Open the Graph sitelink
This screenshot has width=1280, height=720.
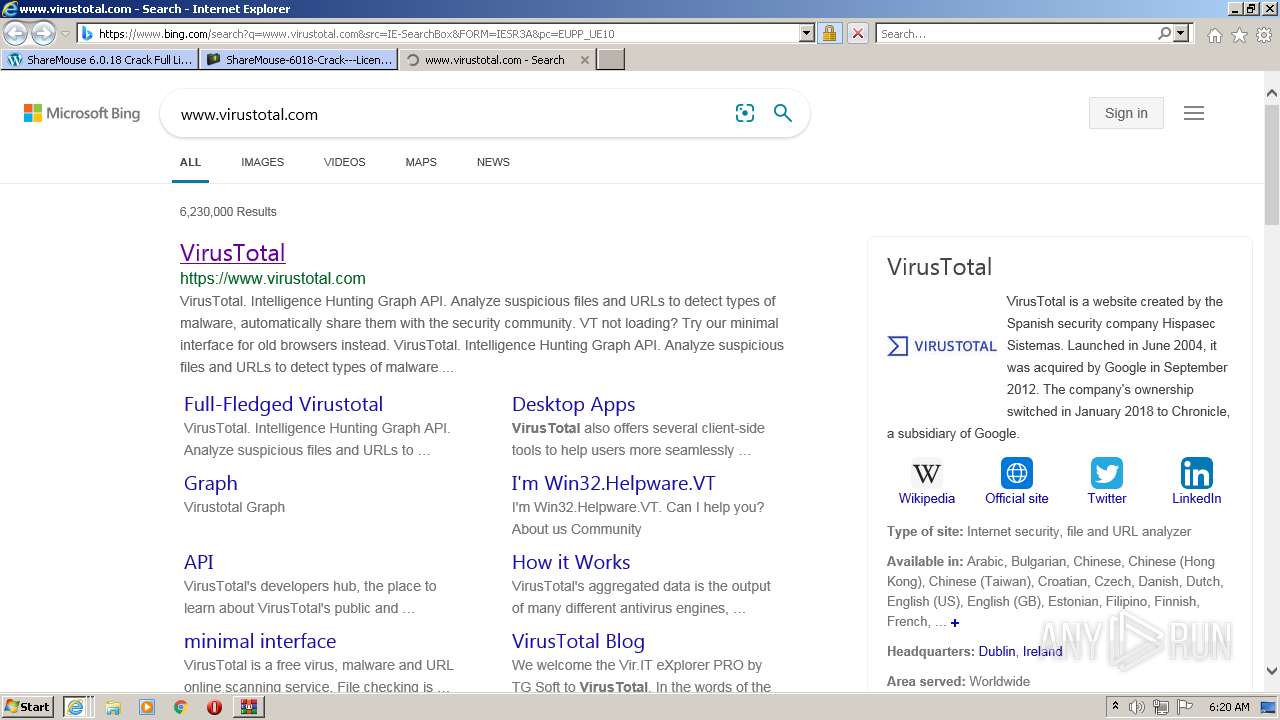(x=210, y=483)
